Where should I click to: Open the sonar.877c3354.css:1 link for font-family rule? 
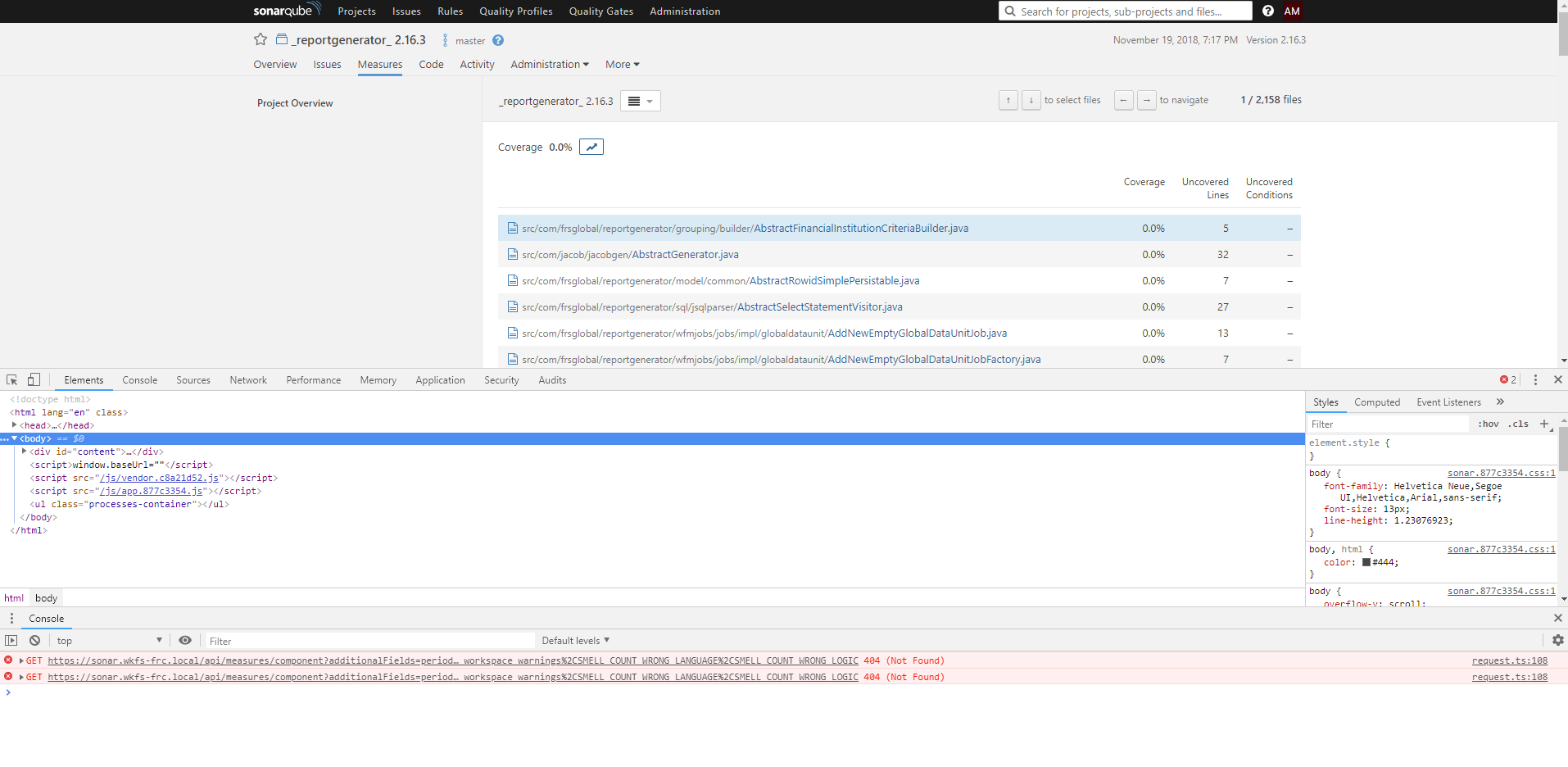pos(1501,473)
